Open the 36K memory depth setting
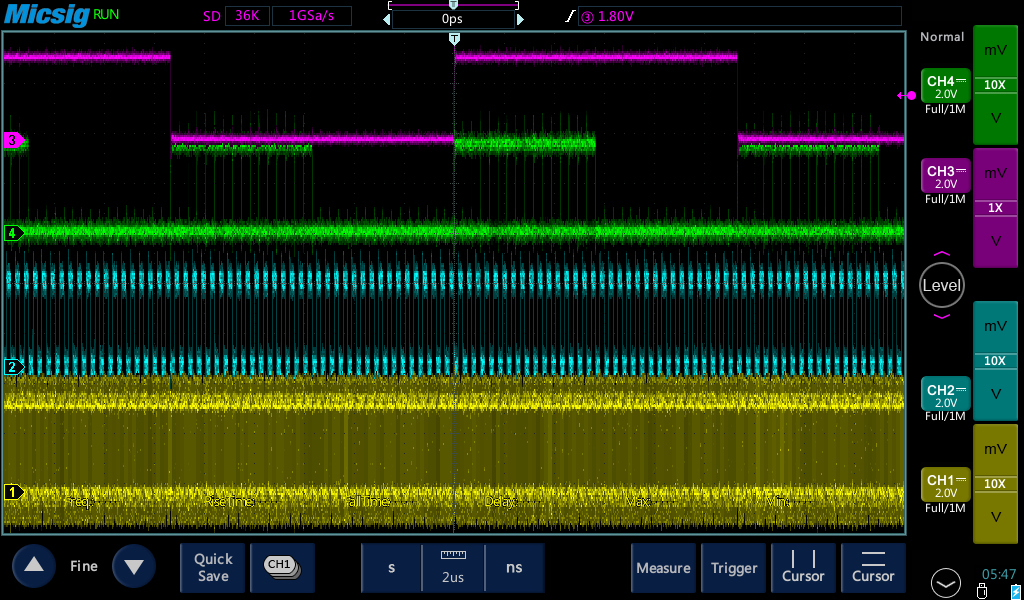 point(247,16)
